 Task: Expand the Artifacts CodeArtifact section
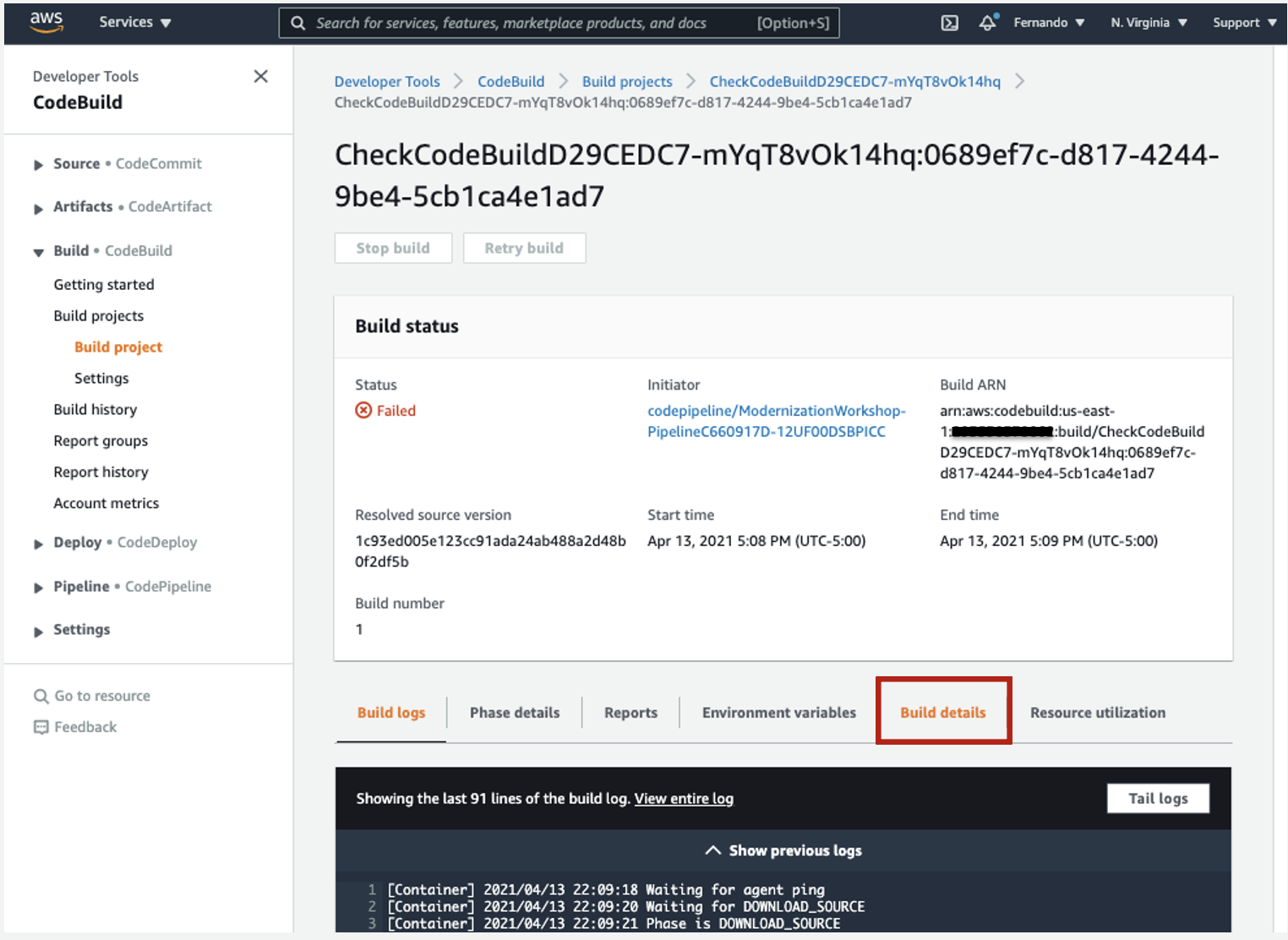[38, 208]
